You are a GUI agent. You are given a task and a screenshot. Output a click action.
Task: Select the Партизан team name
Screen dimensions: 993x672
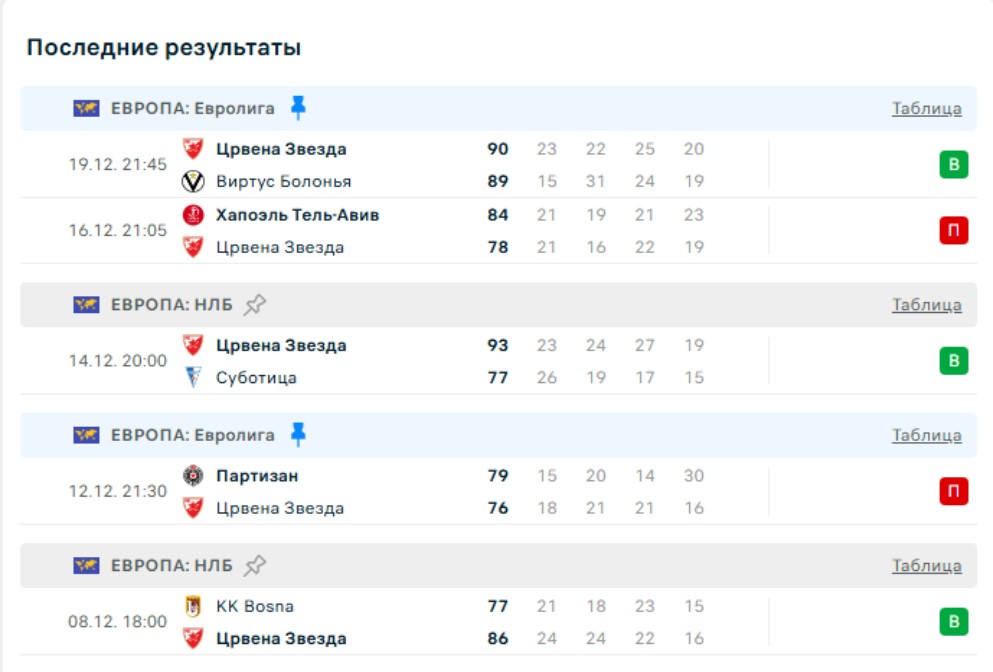[257, 476]
